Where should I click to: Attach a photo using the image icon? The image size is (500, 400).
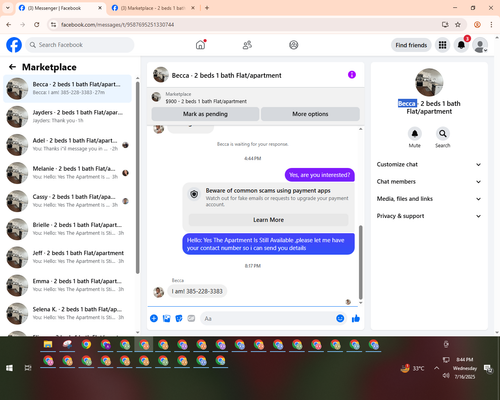(166, 318)
